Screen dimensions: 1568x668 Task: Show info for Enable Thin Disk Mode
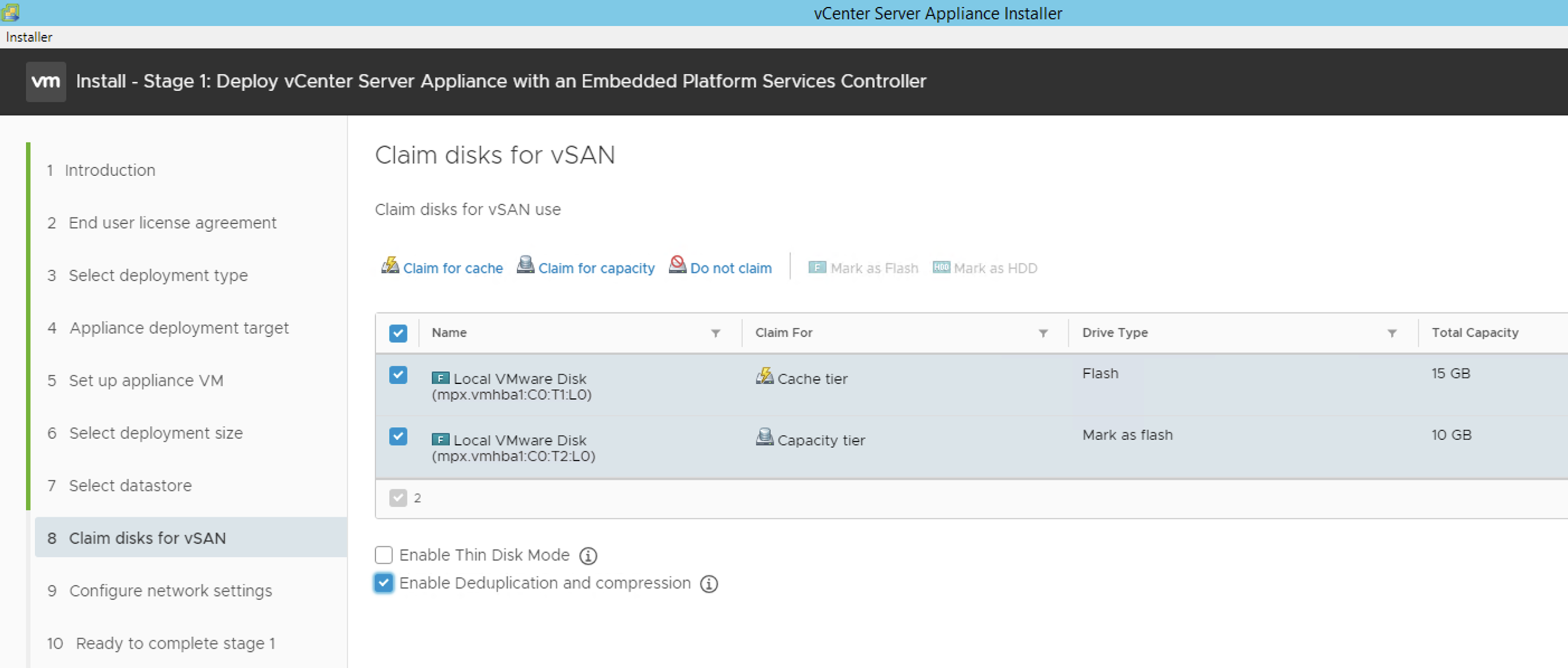(x=588, y=556)
